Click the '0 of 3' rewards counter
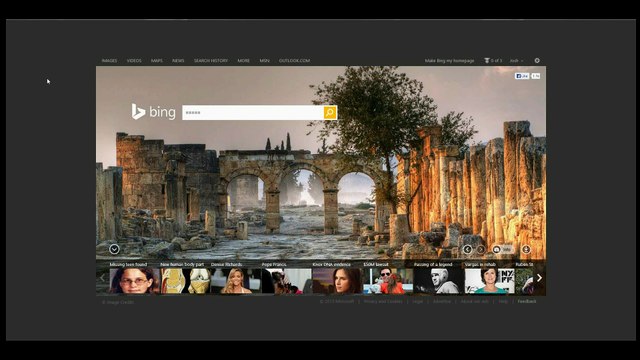This screenshot has width=640, height=360. [496, 61]
